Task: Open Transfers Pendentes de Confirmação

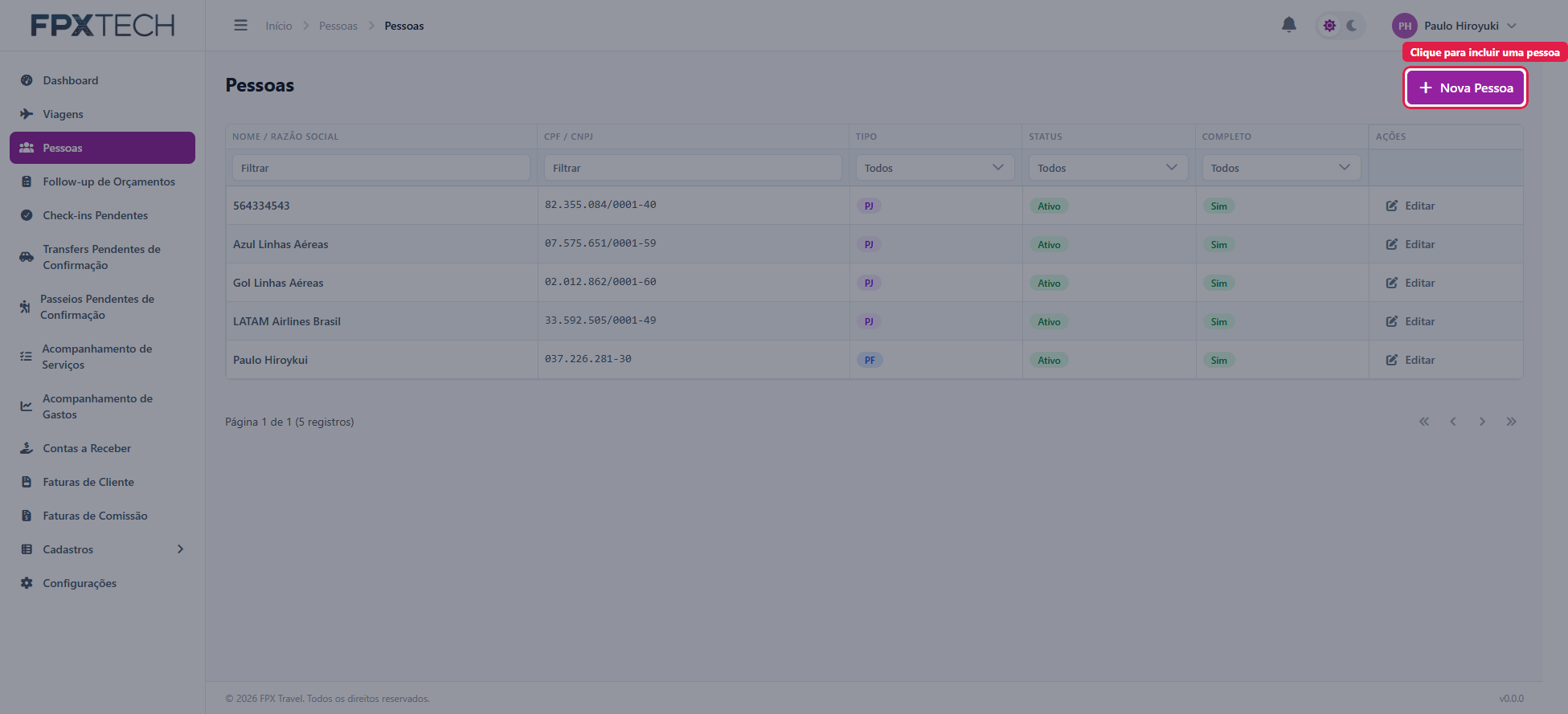Action: click(102, 257)
